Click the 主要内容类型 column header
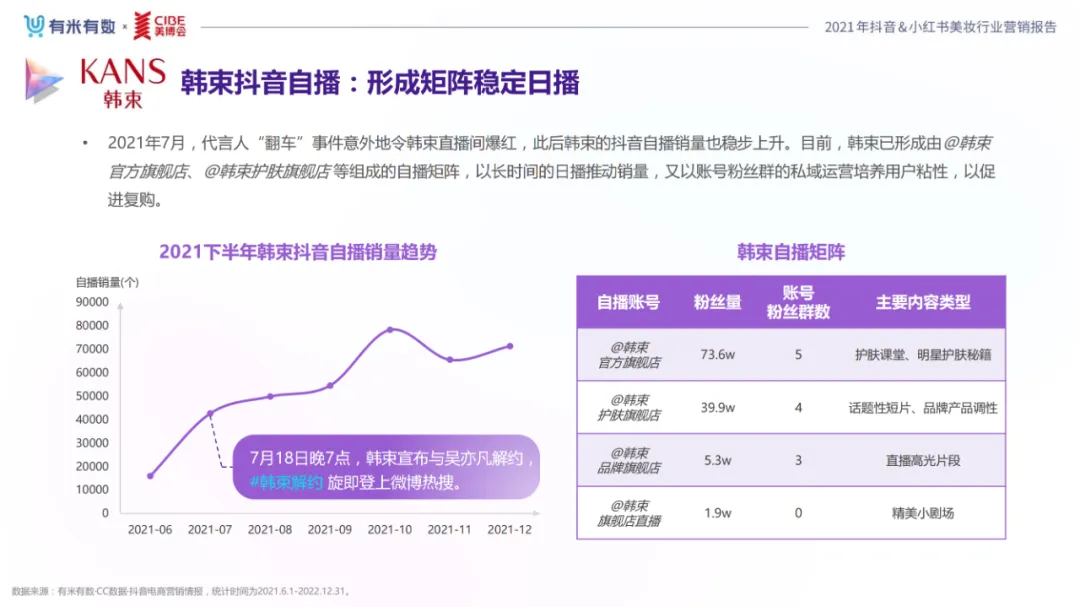This screenshot has width=1080, height=607. coord(923,302)
